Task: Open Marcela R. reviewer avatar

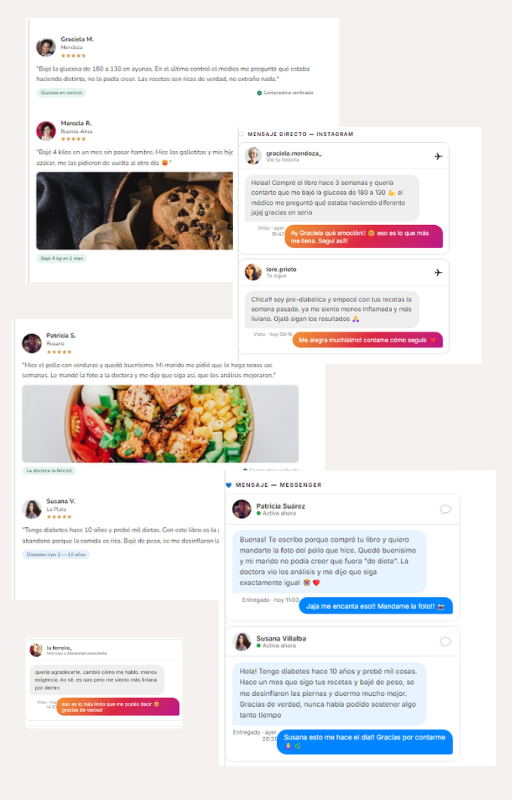Action: coord(45,131)
